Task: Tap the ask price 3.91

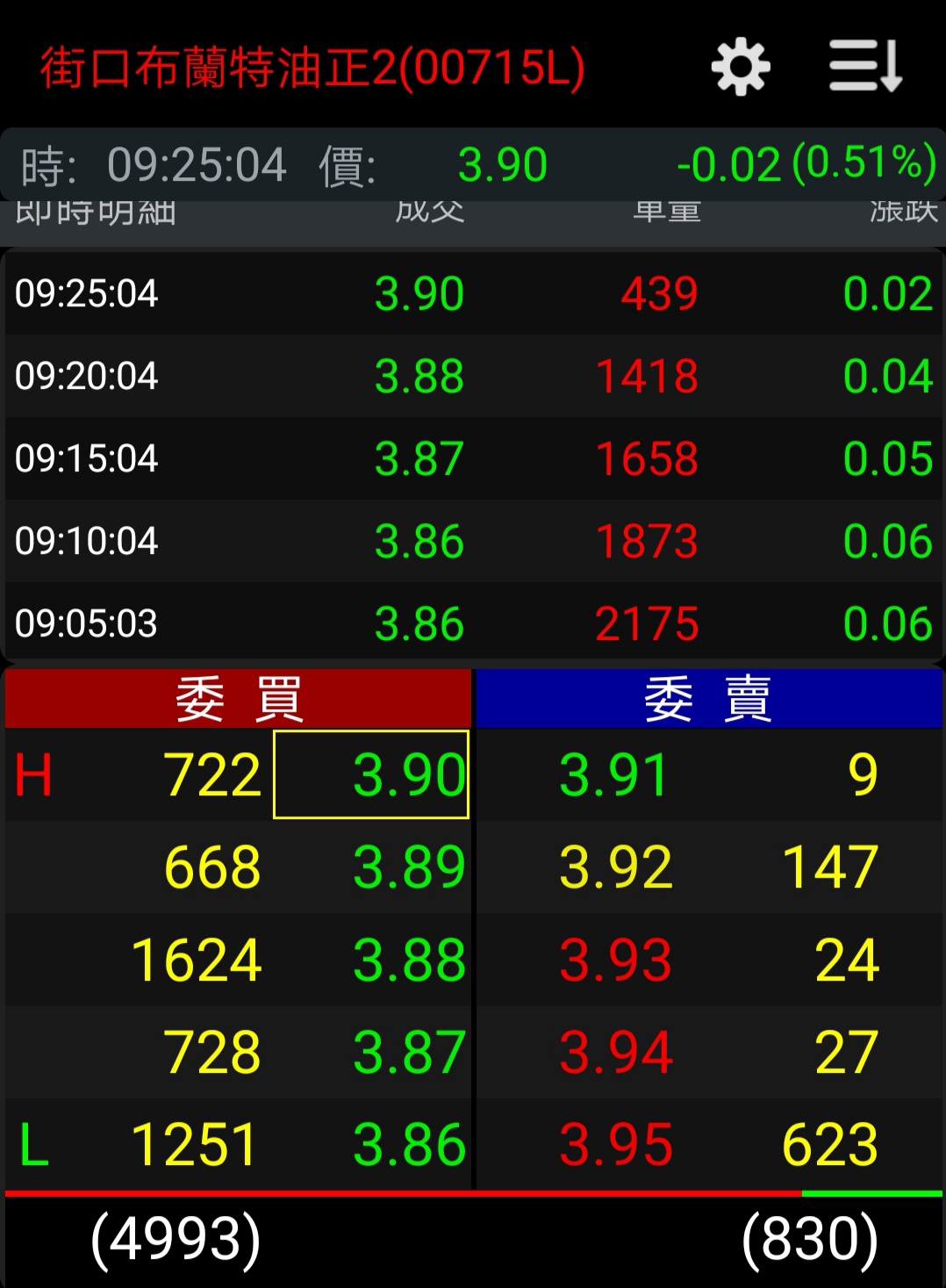Action: pos(613,774)
